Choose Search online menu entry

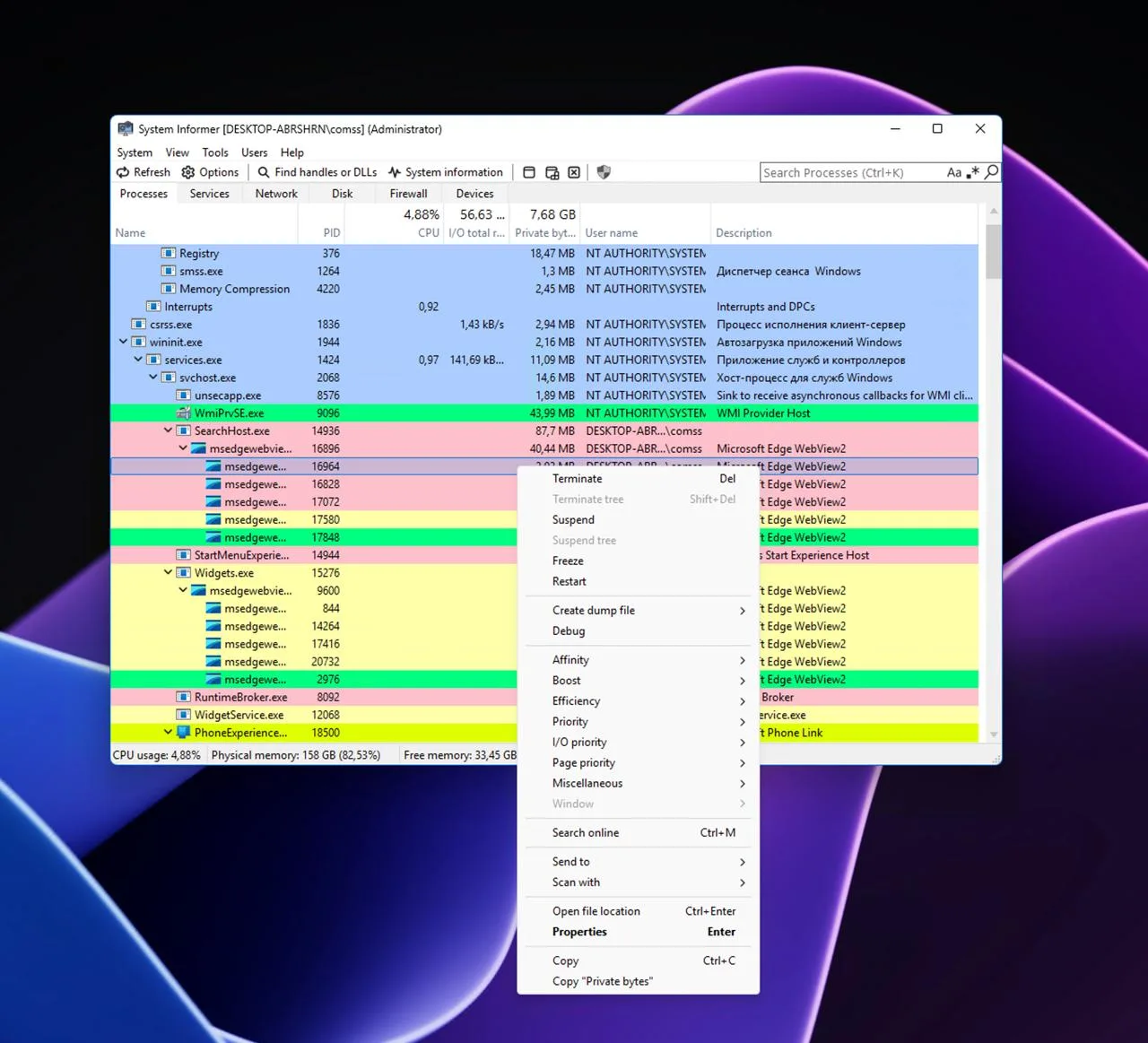[639, 833]
